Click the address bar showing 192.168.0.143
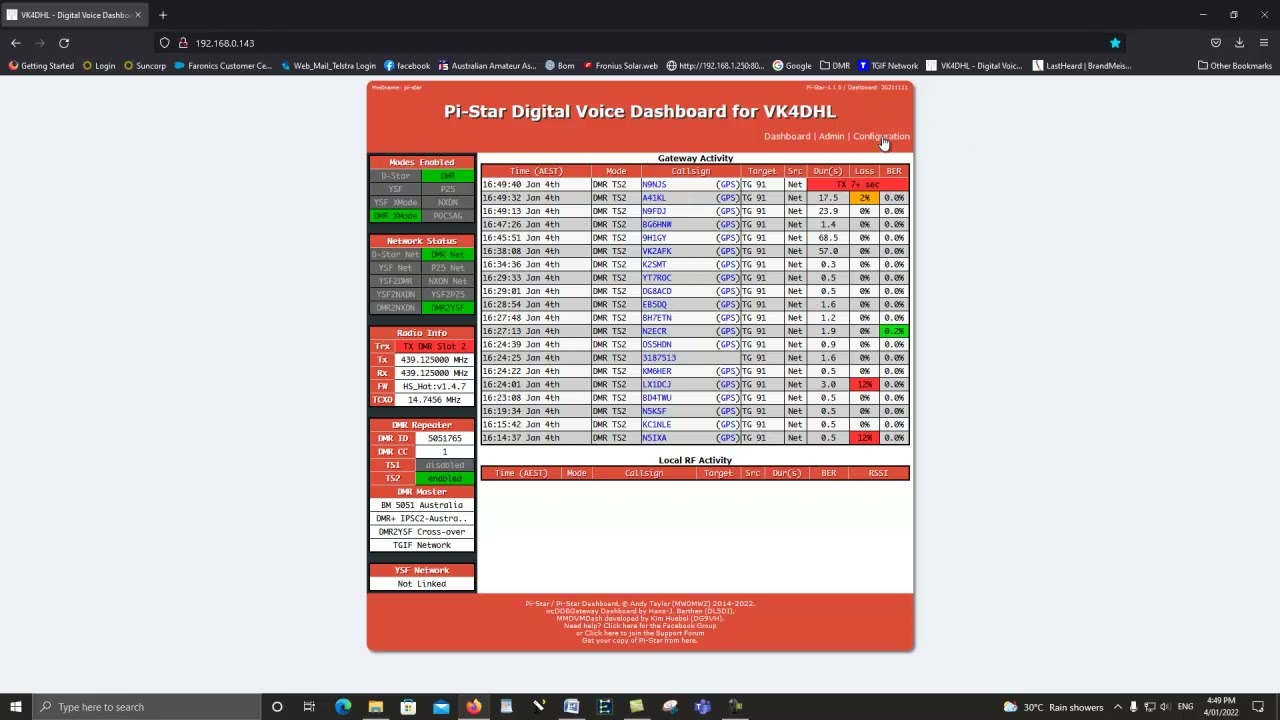The width and height of the screenshot is (1280, 720). [x=640, y=43]
